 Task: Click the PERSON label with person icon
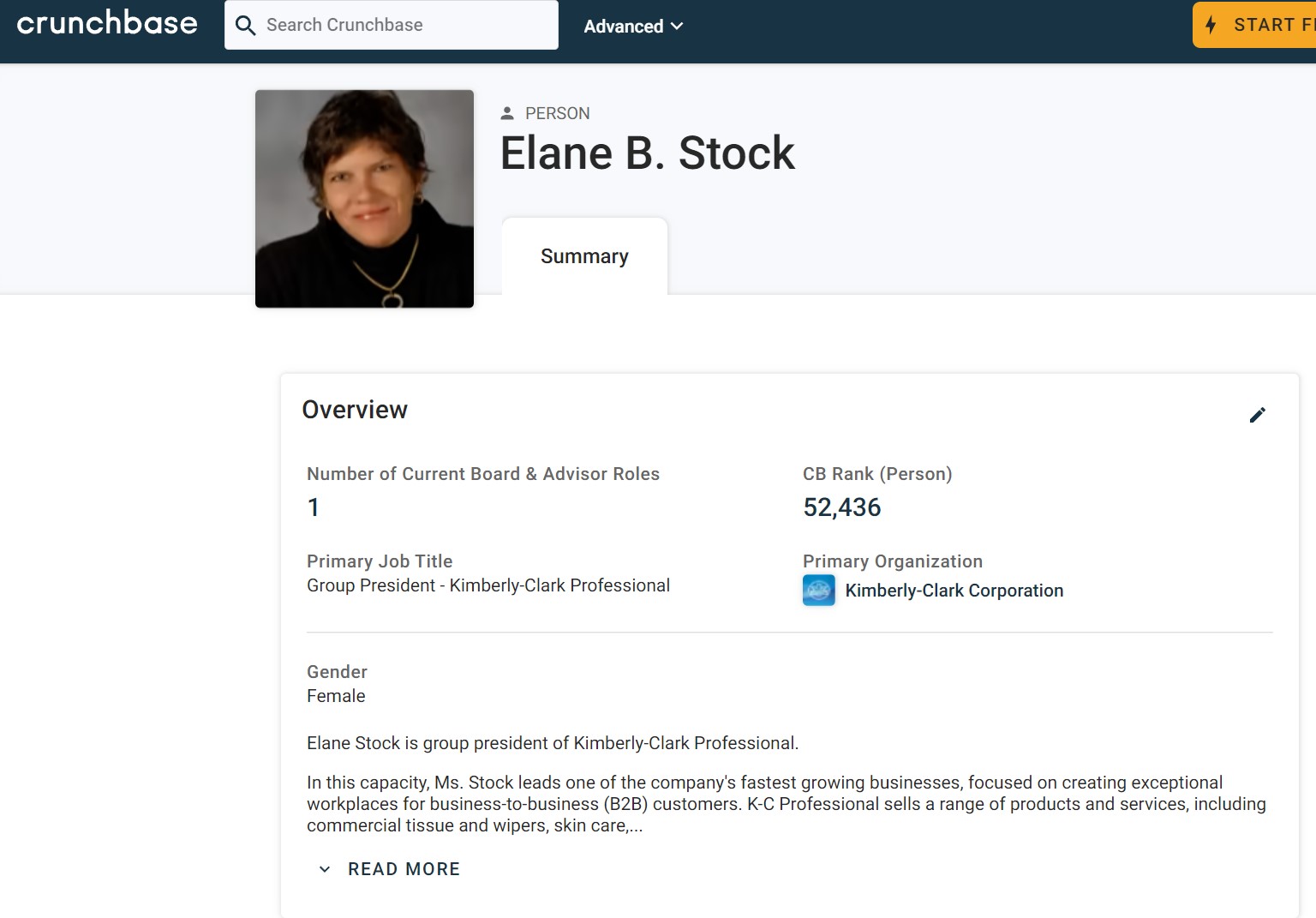545,113
